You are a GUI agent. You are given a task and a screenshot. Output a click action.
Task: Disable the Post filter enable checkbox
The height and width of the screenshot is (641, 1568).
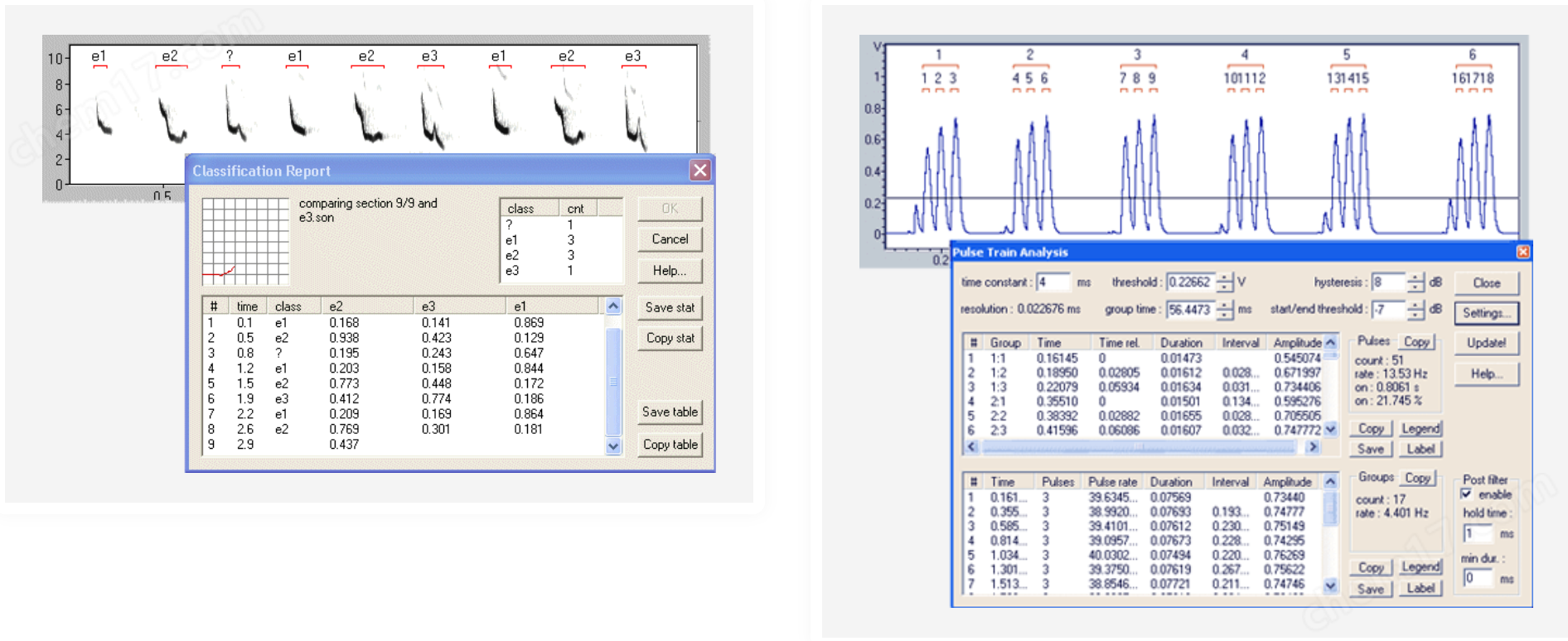[x=1466, y=494]
